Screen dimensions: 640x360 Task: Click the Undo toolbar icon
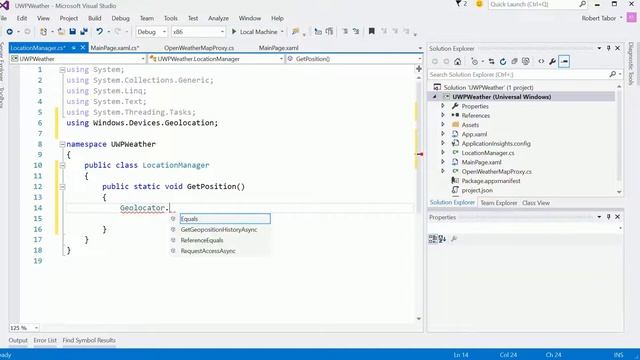99,31
